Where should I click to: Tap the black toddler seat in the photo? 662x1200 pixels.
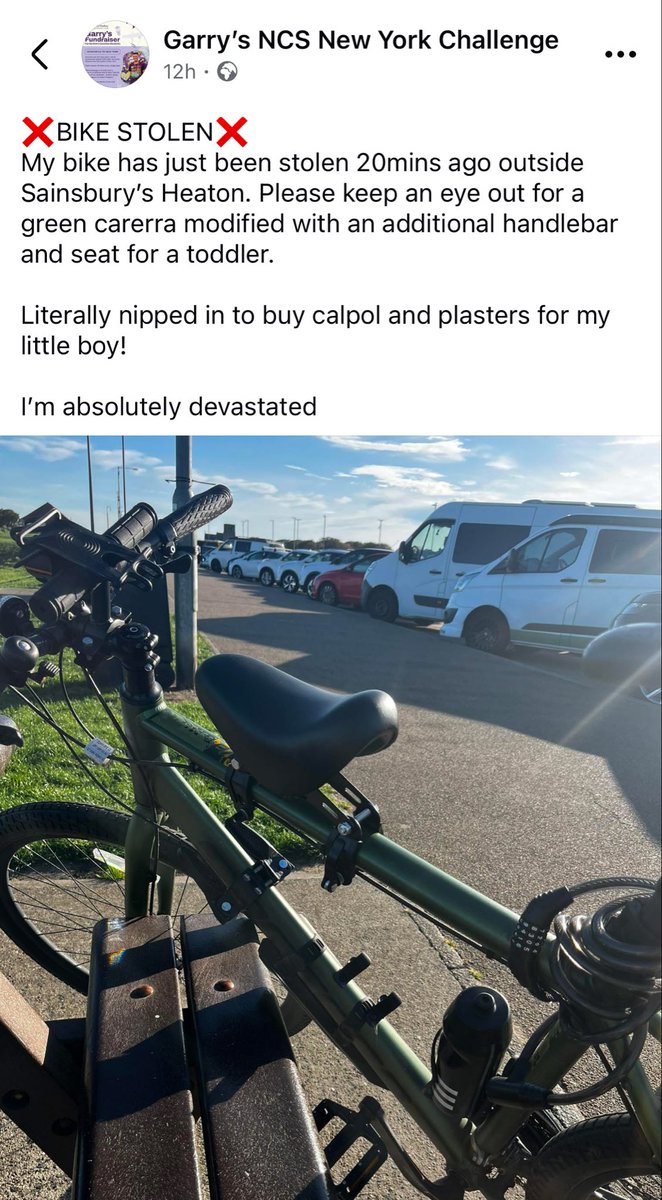click(x=296, y=718)
